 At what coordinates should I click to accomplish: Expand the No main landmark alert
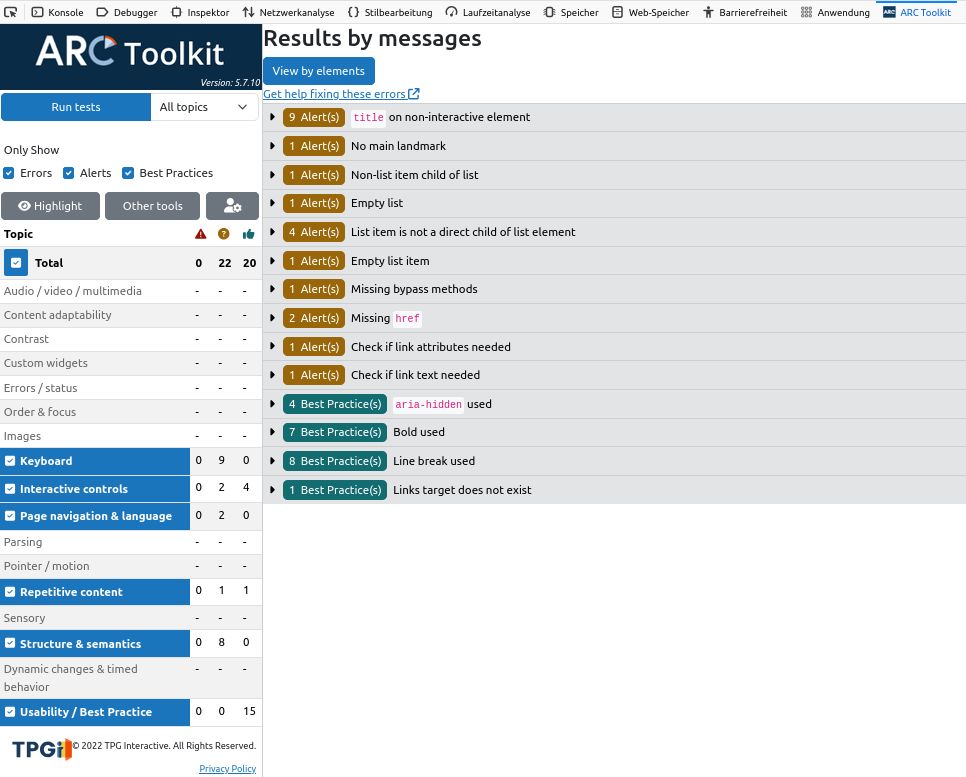[x=273, y=146]
